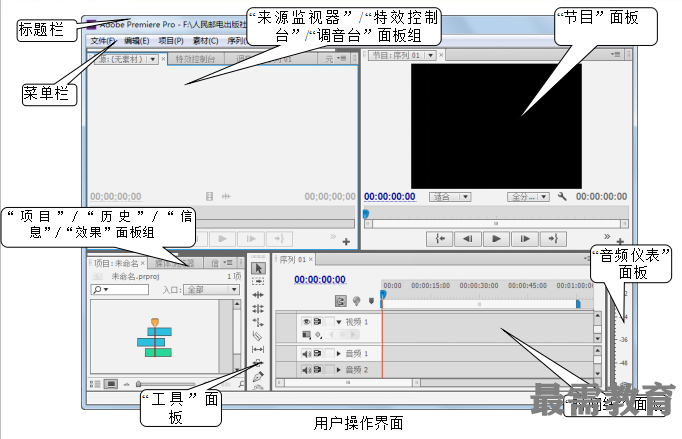Select the Pen tool in Tools panel
The width and height of the screenshot is (682, 439).
coord(258,376)
